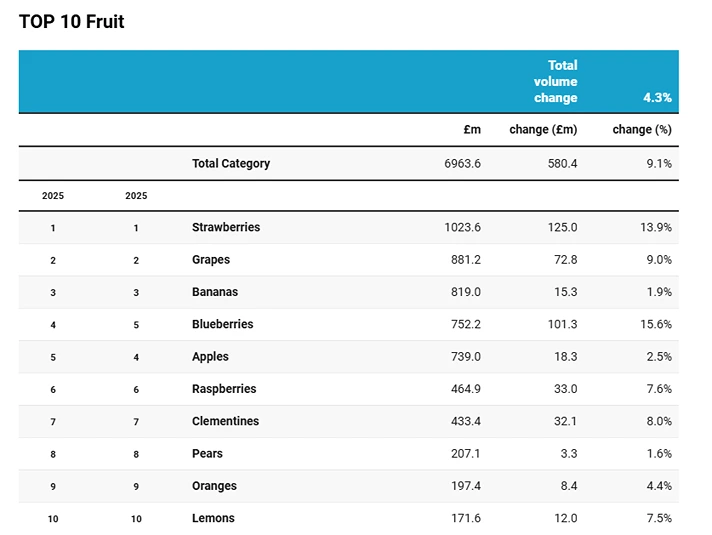
Task: Select the Pears product name
Action: [x=207, y=453]
